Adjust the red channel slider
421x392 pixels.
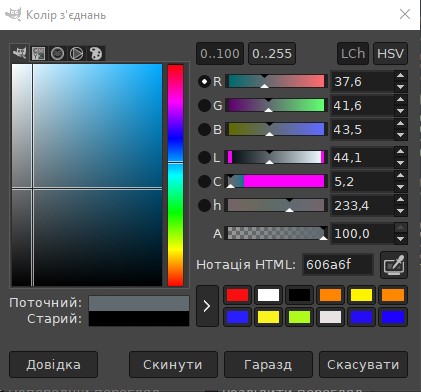(x=276, y=81)
